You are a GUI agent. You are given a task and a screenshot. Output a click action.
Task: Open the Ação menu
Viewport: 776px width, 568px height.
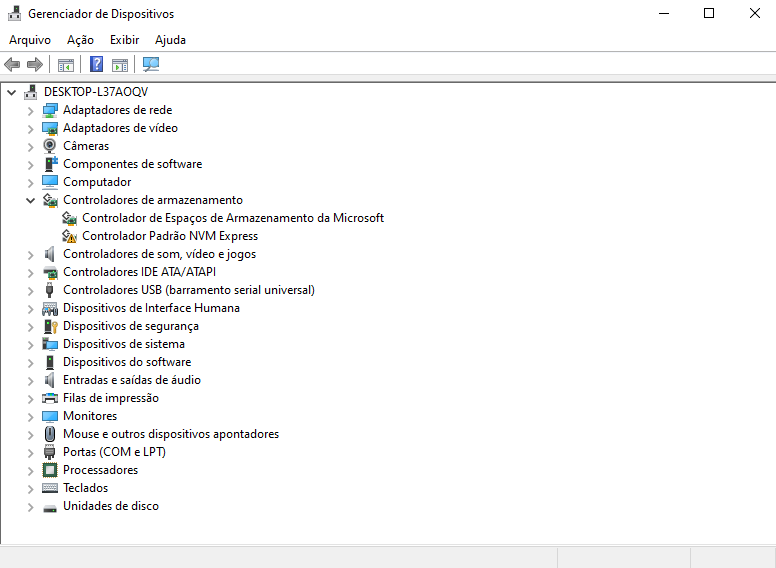(x=80, y=40)
